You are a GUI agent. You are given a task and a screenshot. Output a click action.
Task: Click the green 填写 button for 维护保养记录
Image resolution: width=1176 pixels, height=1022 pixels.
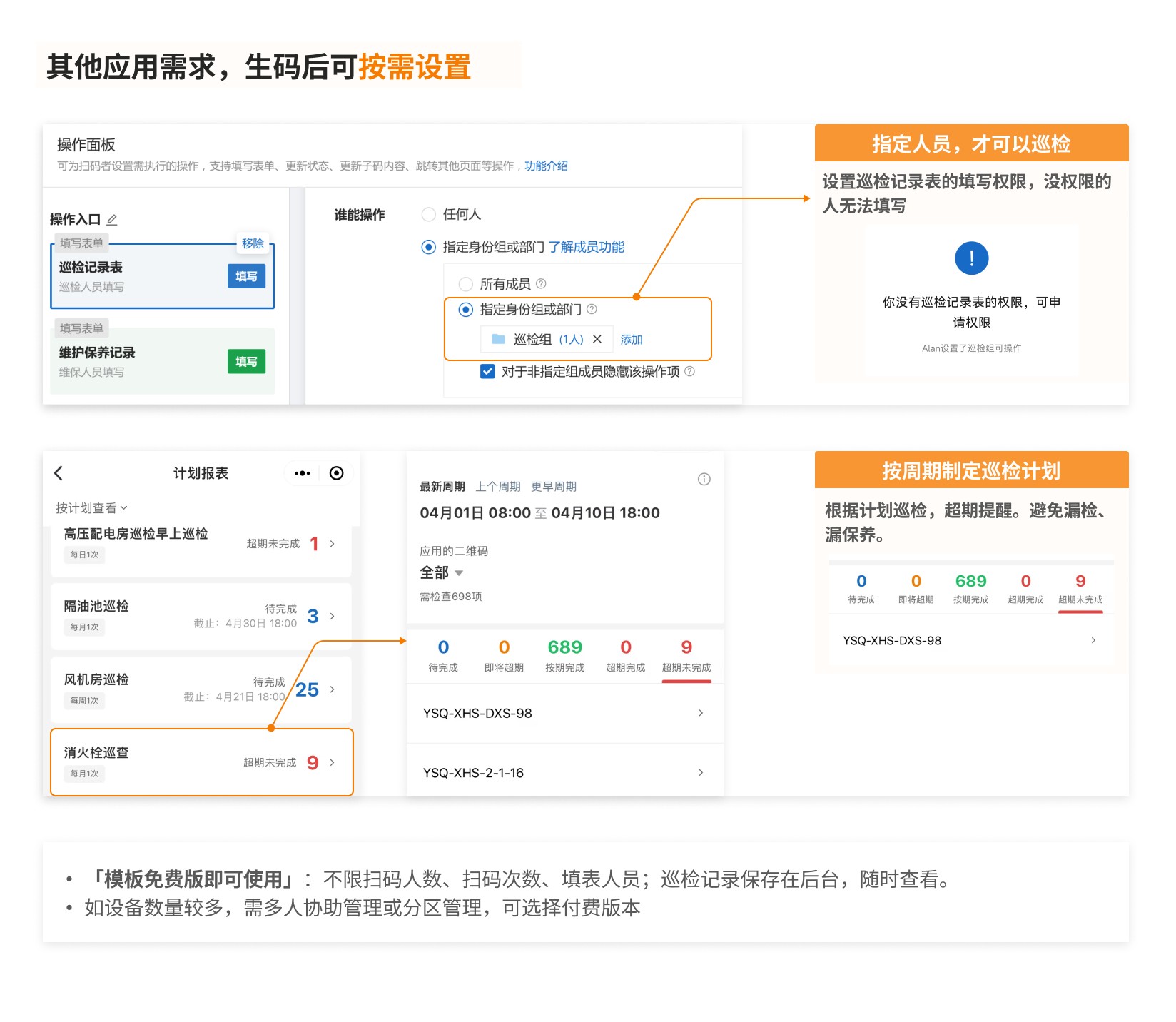(246, 362)
